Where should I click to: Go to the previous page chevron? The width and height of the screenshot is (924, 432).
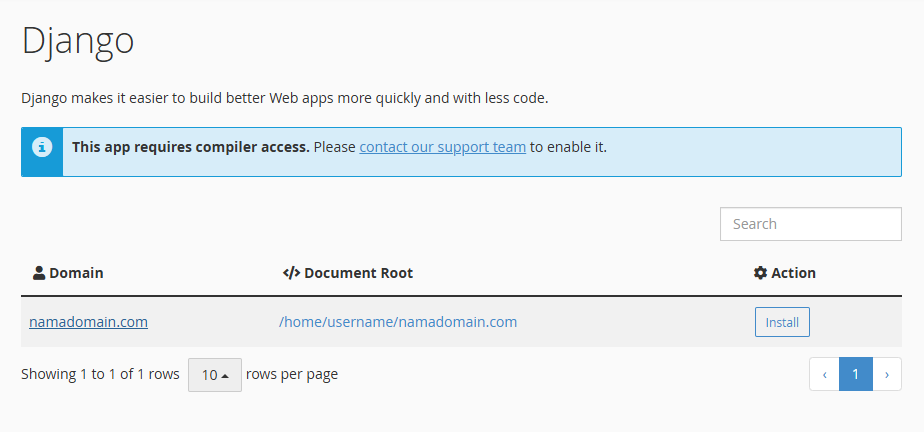(x=824, y=374)
